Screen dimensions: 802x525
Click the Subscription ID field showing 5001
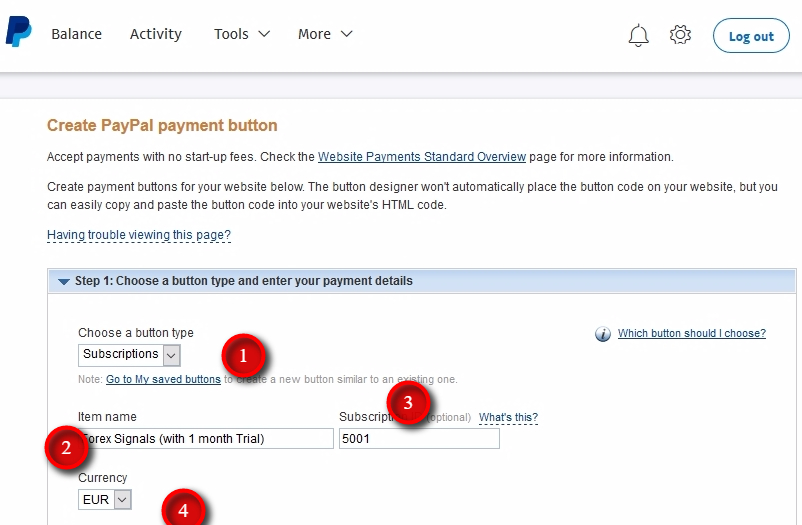point(419,439)
